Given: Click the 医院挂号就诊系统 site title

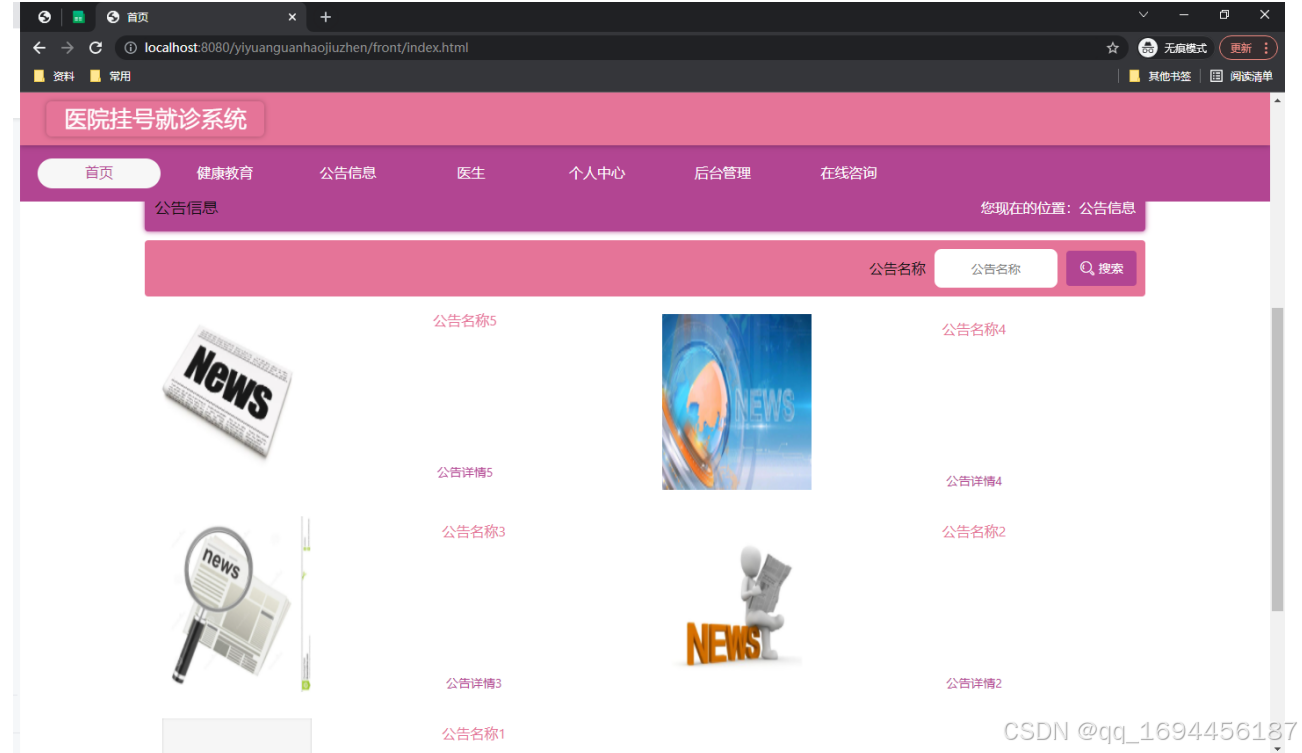Looking at the screenshot, I should (x=155, y=119).
